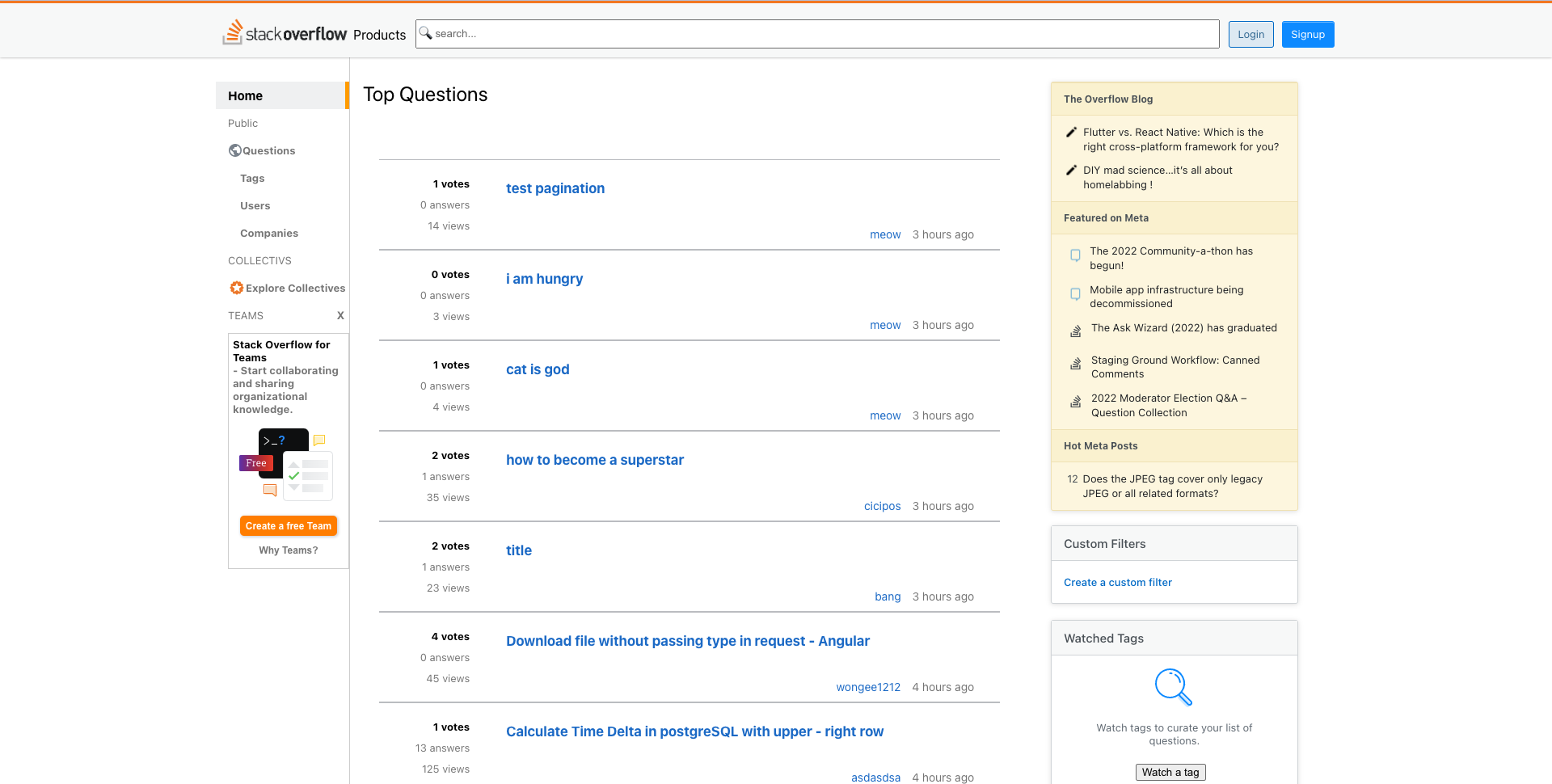
Task: Open the Download file Angular question
Action: (x=688, y=641)
